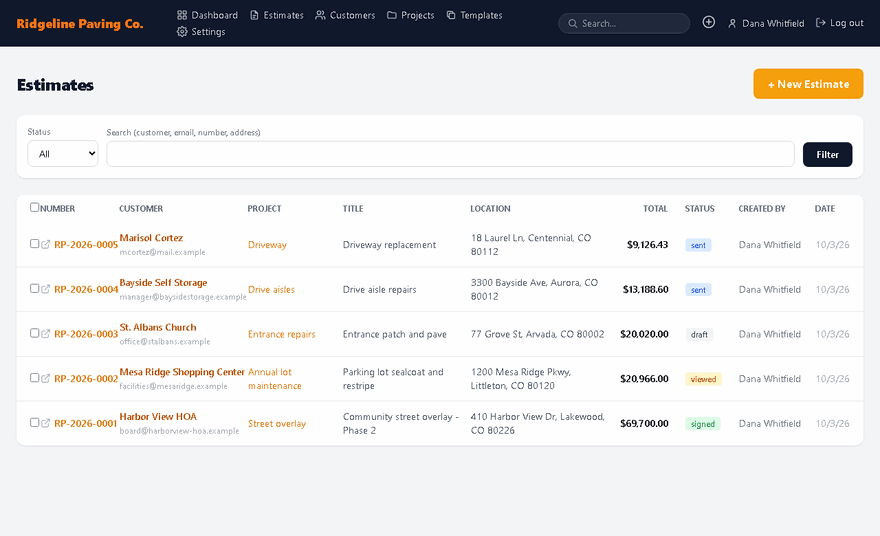Open estimate number RP-2026-0003
880x536 pixels.
click(86, 334)
